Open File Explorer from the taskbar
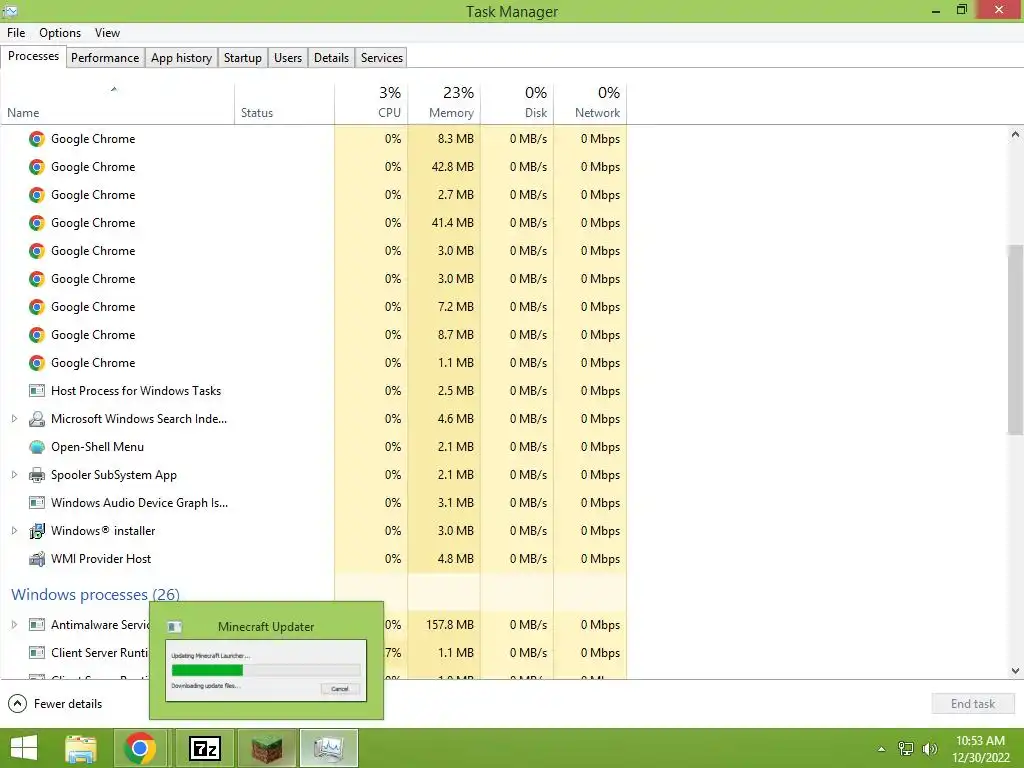 [81, 748]
